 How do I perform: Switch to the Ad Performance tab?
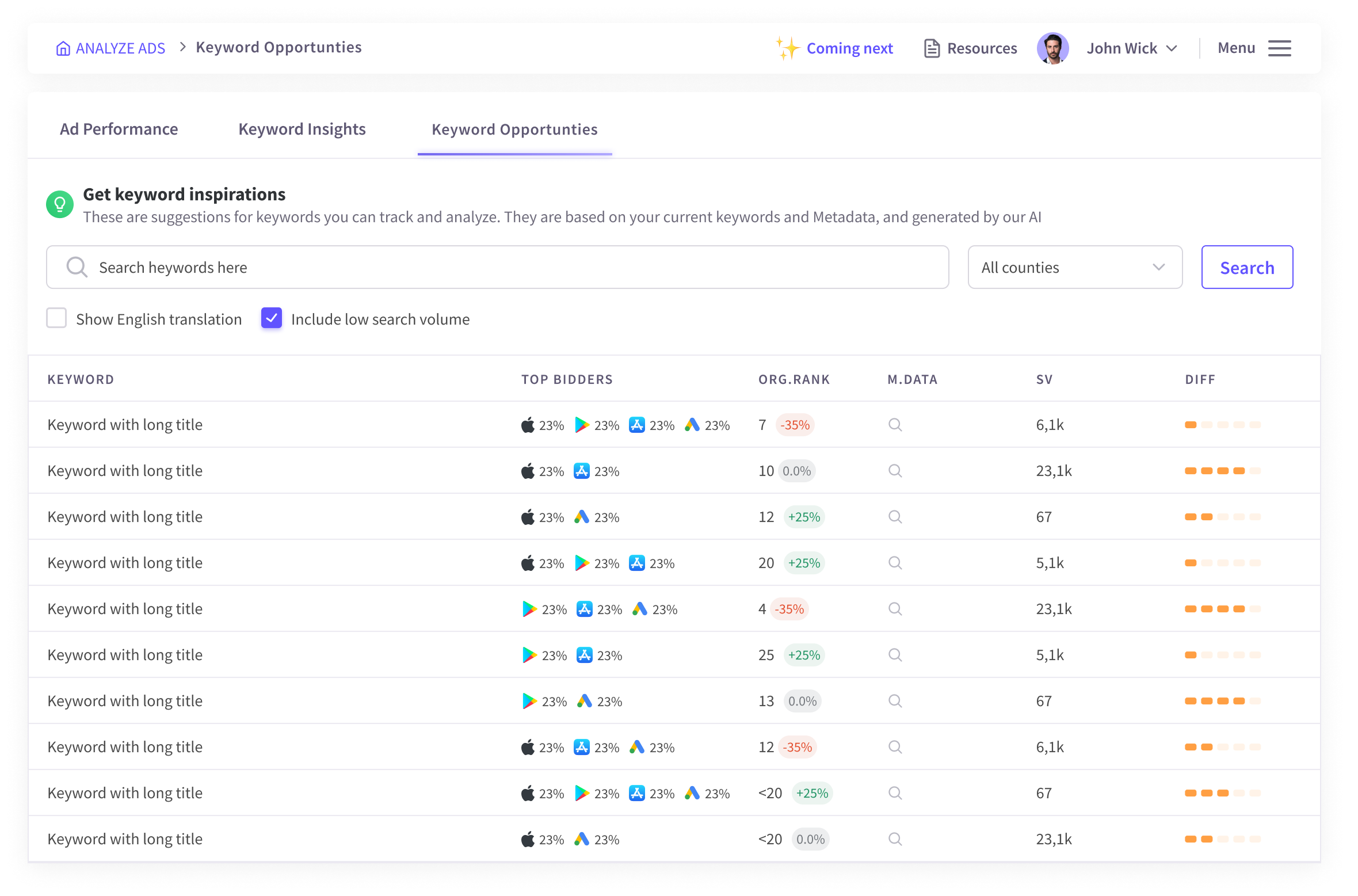click(119, 129)
